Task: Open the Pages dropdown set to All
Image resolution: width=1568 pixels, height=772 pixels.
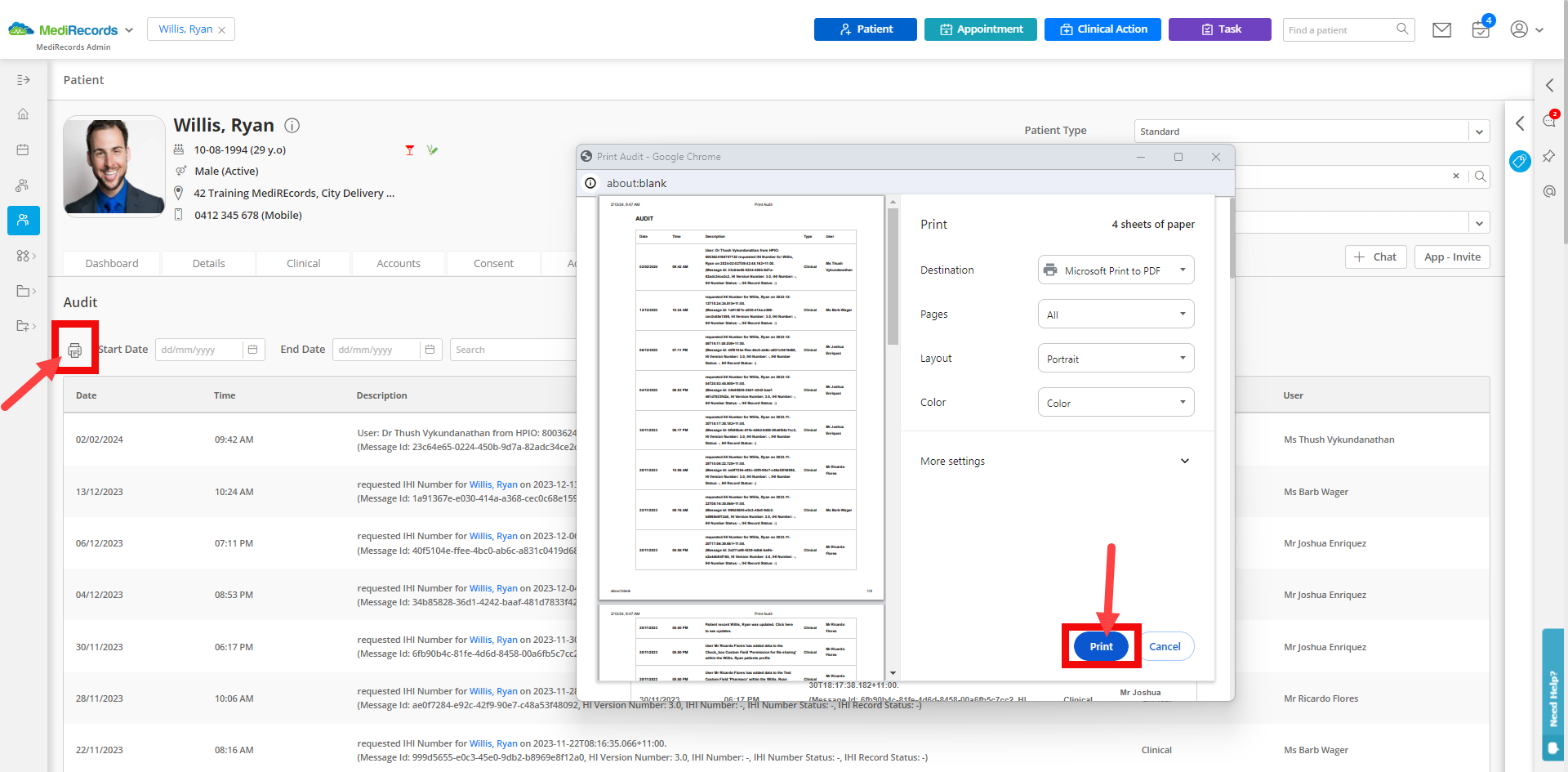Action: [1115, 314]
